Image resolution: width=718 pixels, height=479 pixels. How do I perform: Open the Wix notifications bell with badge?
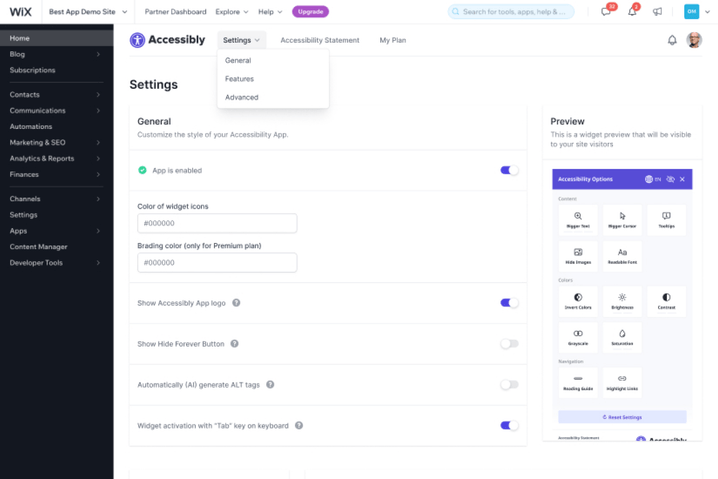coord(632,12)
